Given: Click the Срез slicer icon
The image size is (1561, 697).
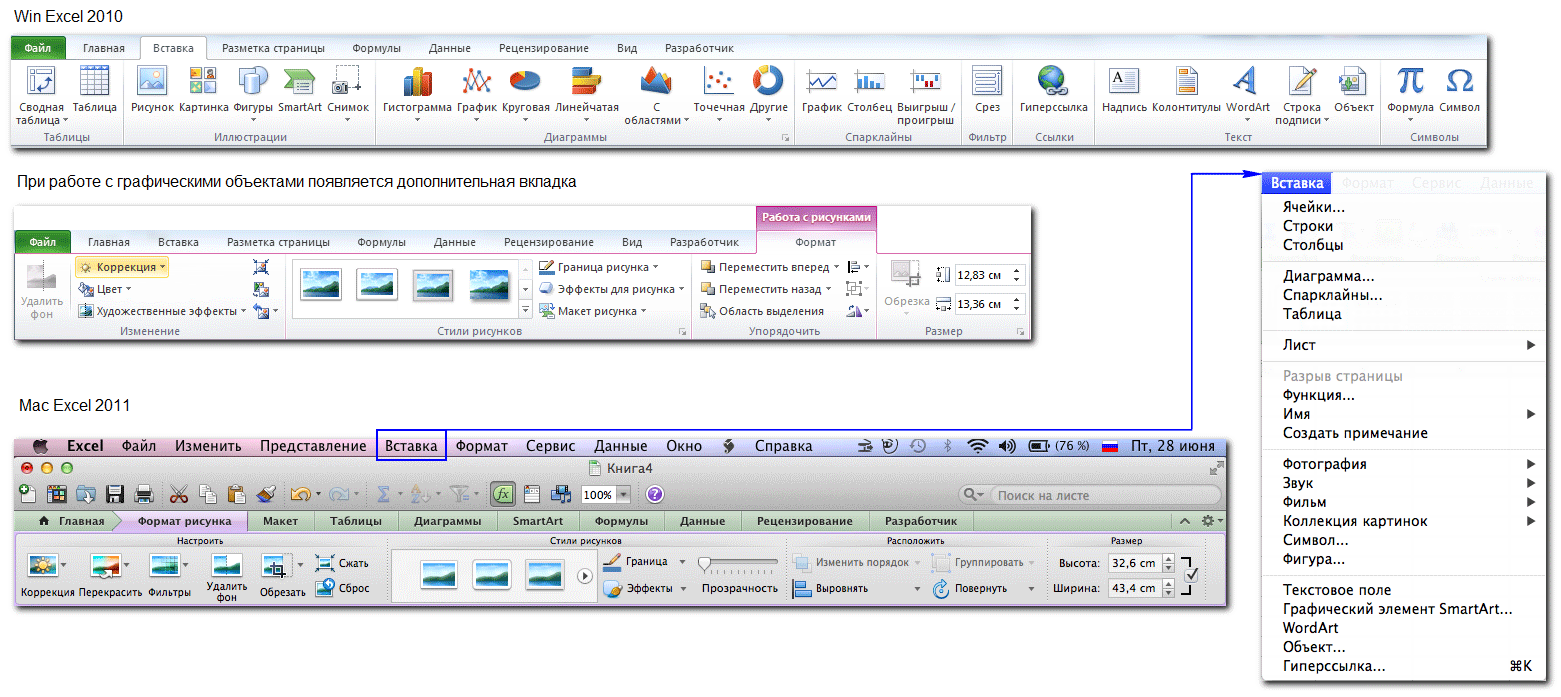Looking at the screenshot, I should tap(987, 80).
